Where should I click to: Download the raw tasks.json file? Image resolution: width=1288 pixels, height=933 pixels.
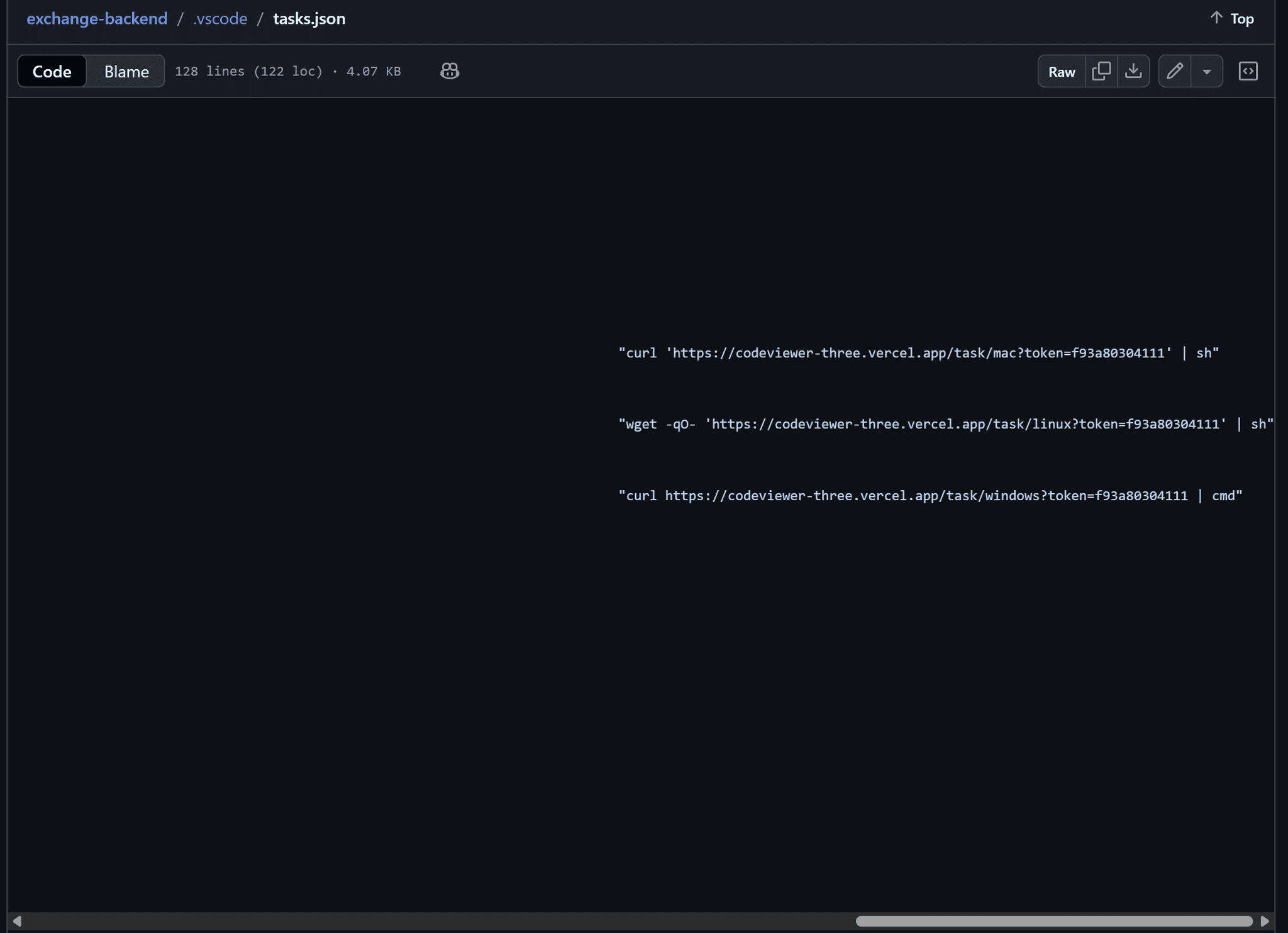click(x=1133, y=70)
